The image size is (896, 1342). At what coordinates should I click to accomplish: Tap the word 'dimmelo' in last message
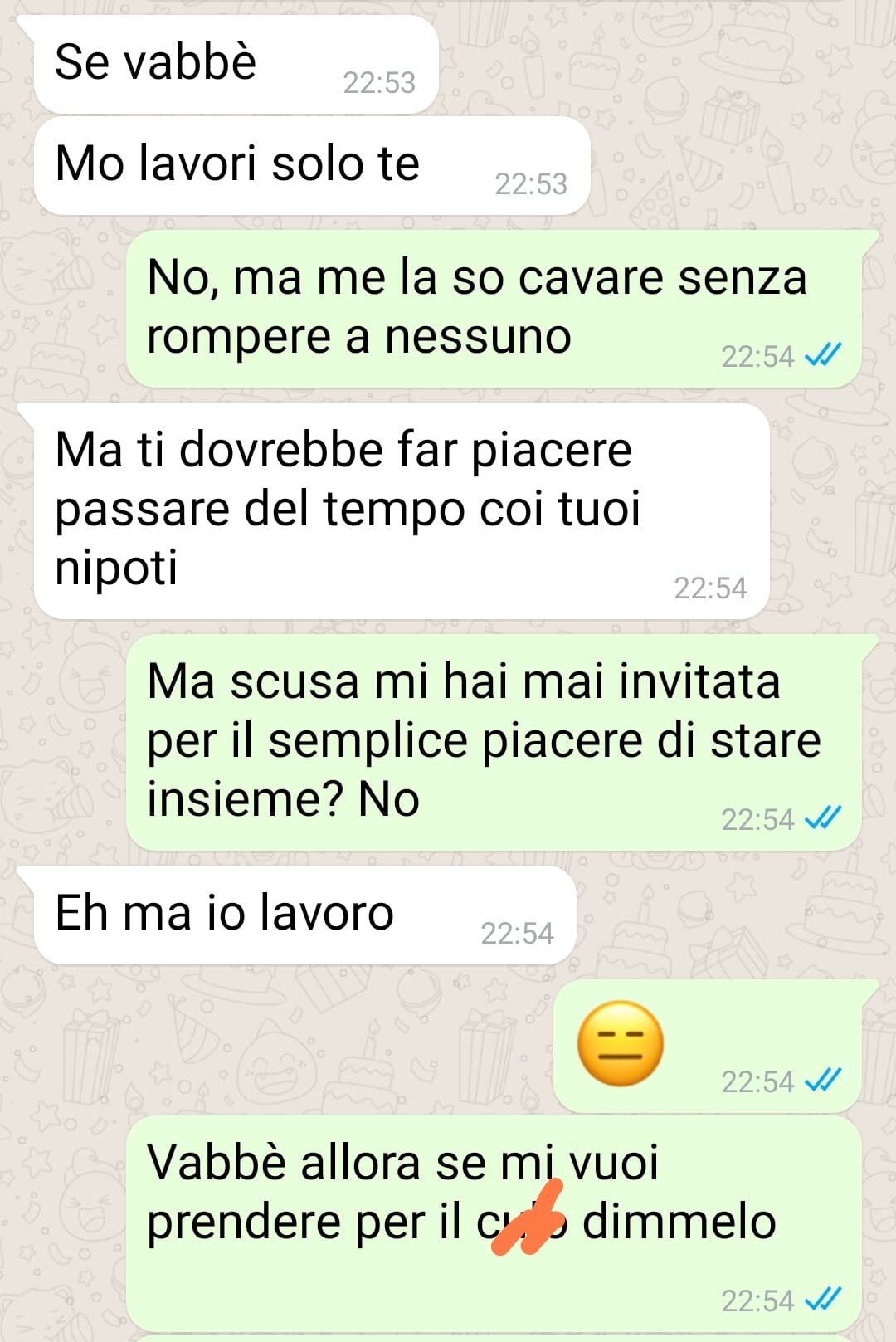(x=679, y=1222)
